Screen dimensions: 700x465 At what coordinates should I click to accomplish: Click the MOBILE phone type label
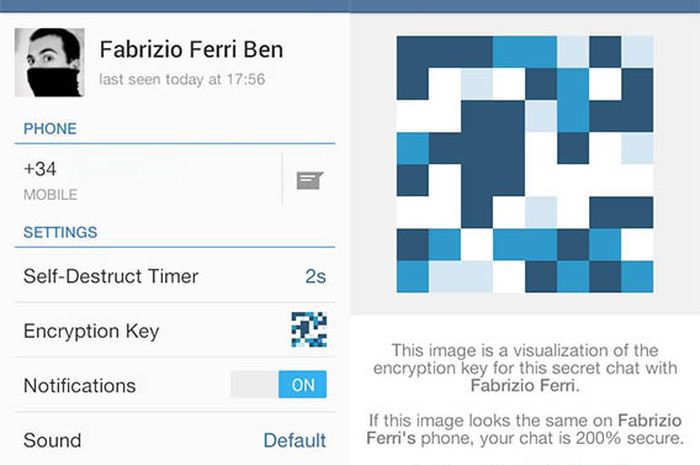(50, 195)
